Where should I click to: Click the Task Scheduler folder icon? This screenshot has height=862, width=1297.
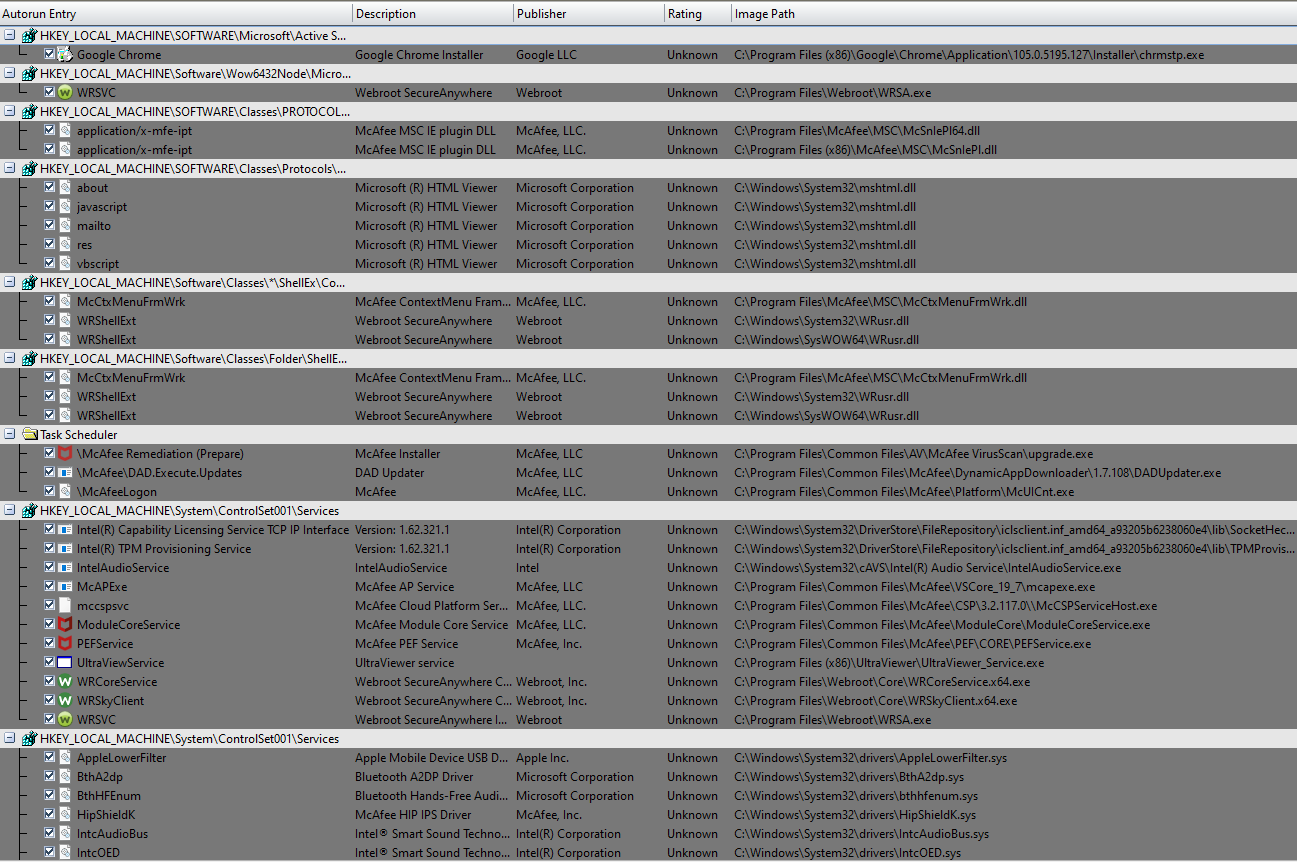[29, 435]
